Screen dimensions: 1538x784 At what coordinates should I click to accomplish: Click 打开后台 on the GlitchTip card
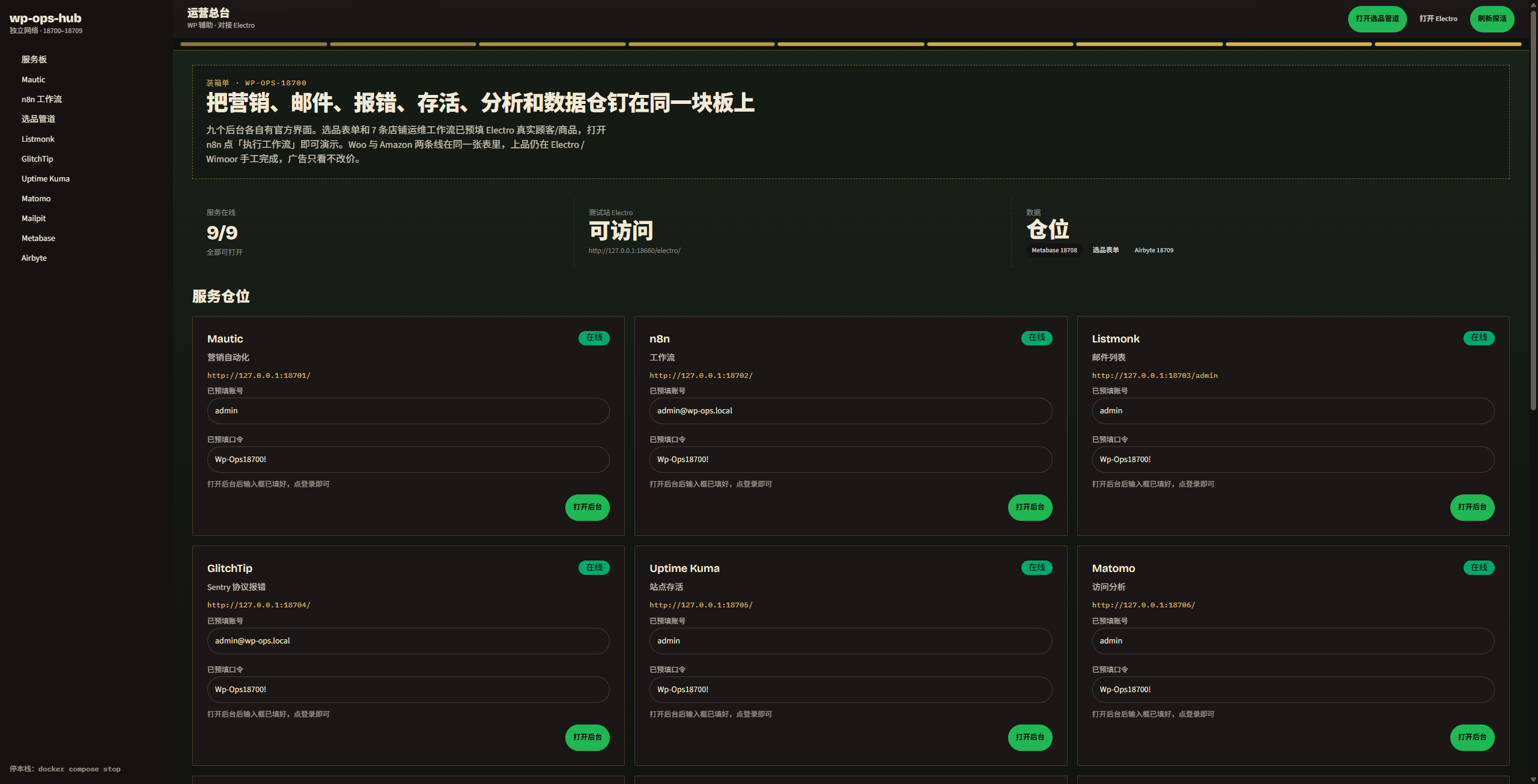pyautogui.click(x=588, y=738)
